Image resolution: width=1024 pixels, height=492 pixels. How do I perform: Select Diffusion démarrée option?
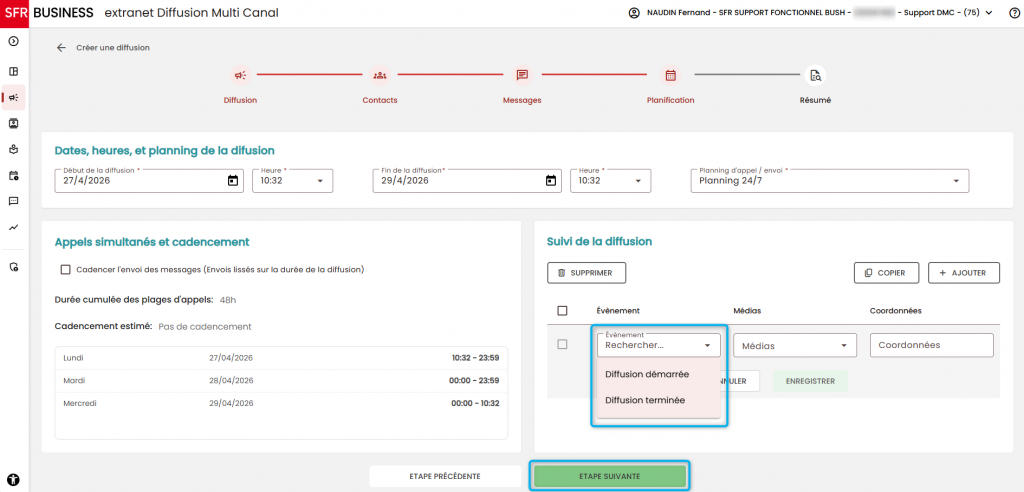pos(658,374)
